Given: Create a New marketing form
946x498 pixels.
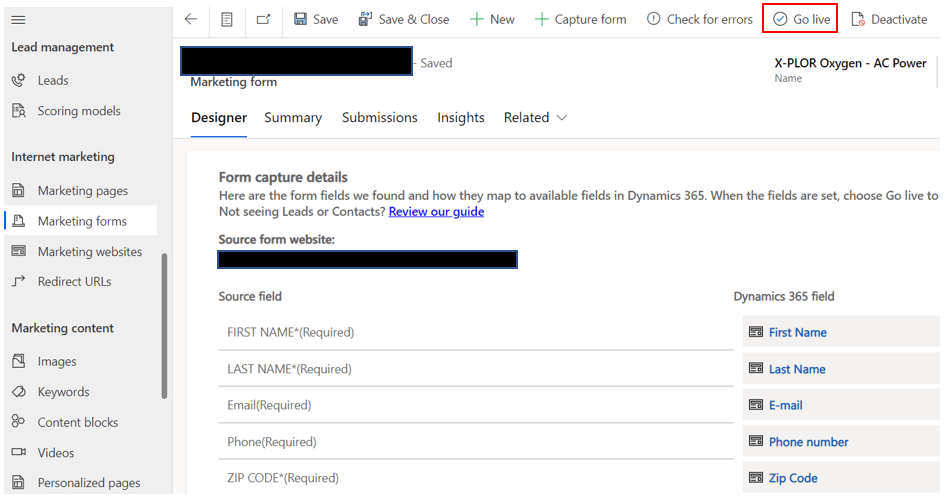Looking at the screenshot, I should click(x=492, y=19).
